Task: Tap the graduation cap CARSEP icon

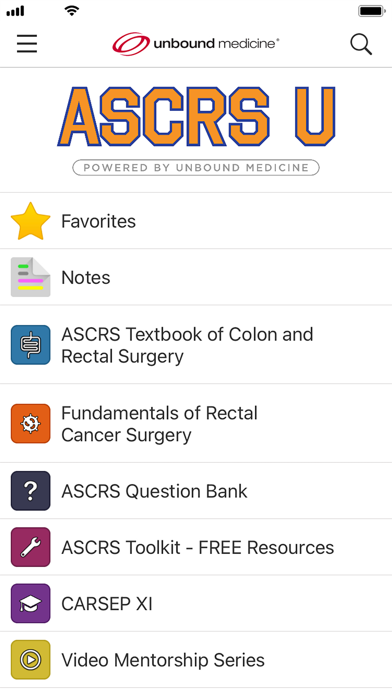Action: (x=31, y=603)
